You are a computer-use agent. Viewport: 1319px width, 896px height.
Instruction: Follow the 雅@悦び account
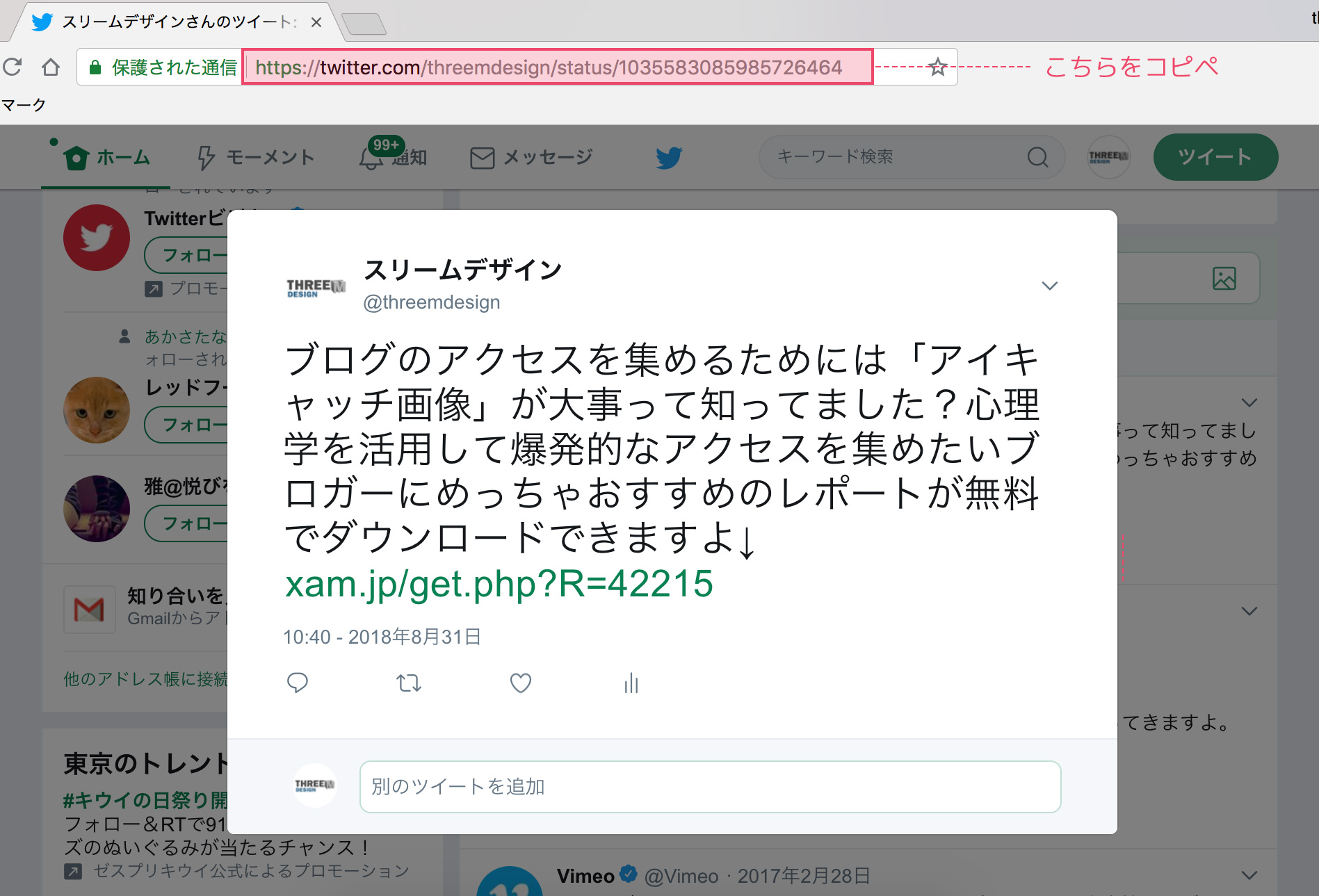186,523
